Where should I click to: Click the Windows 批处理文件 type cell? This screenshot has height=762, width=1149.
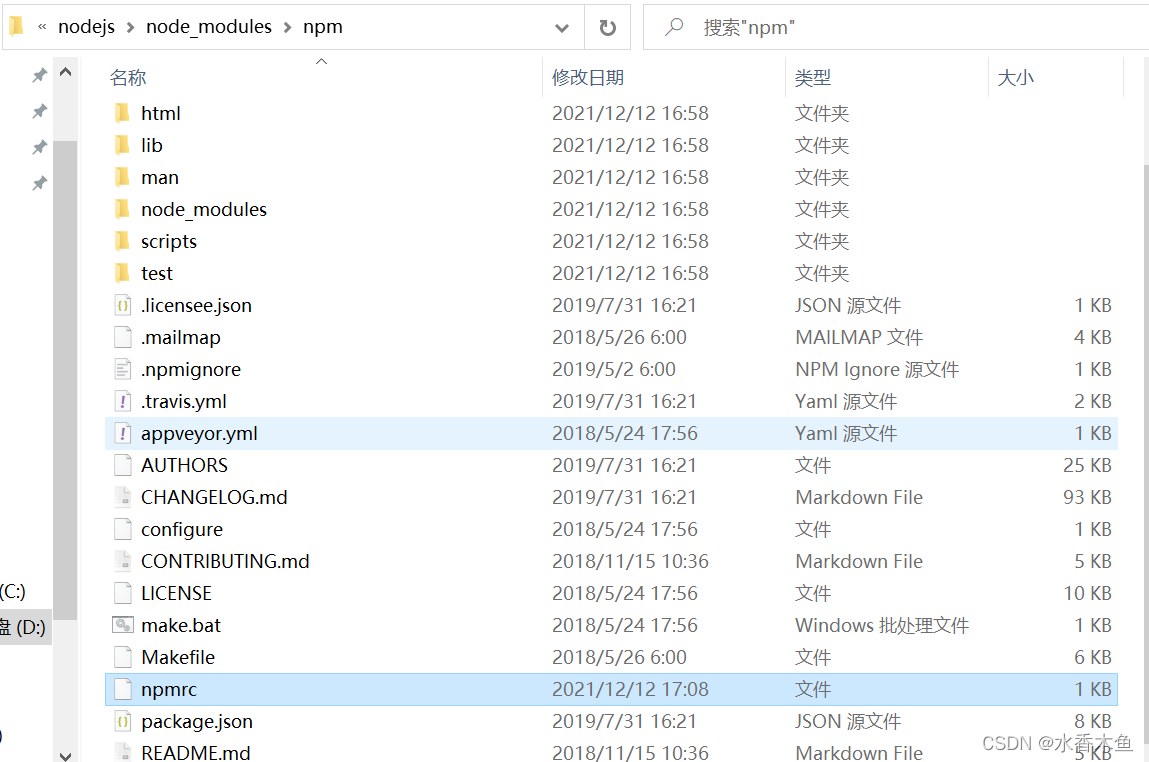click(x=882, y=625)
